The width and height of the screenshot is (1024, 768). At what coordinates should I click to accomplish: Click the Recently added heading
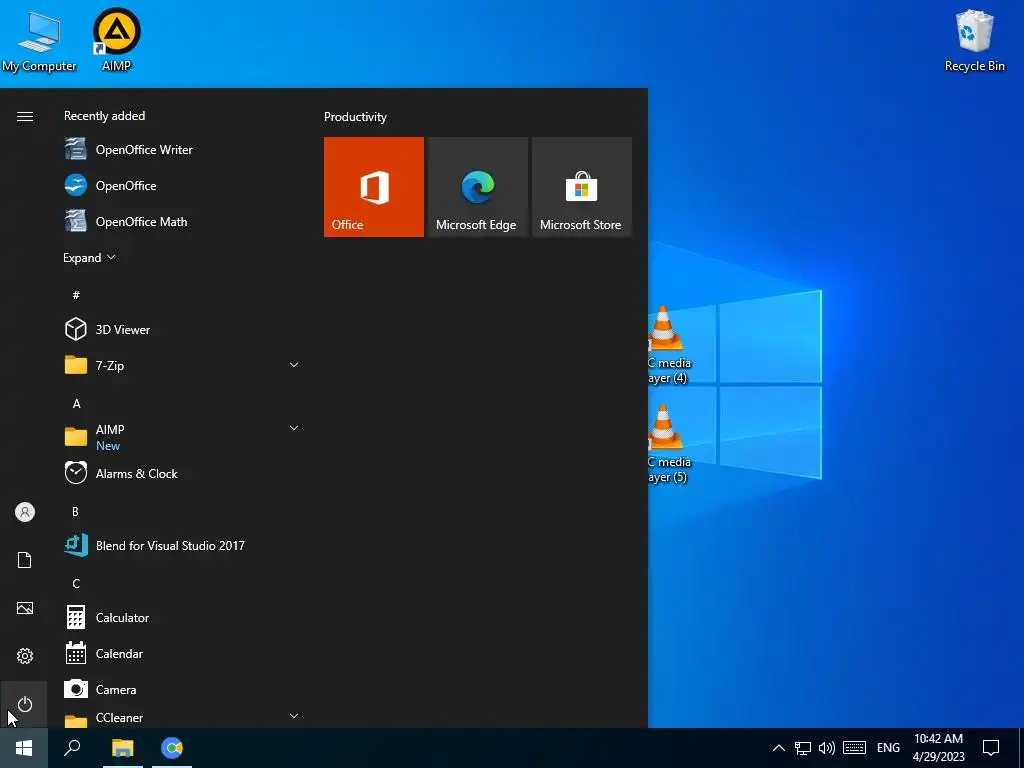tap(104, 116)
